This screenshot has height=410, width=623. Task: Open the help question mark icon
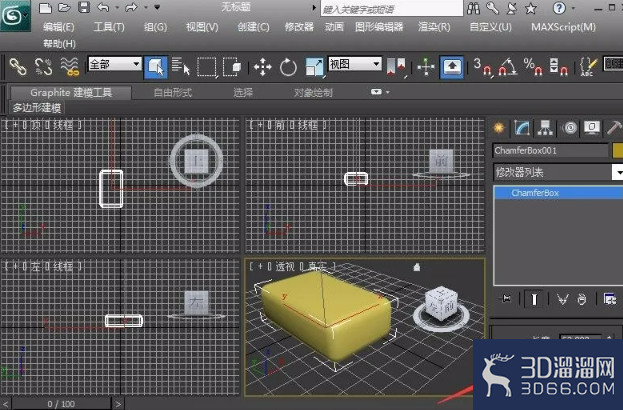coord(559,8)
